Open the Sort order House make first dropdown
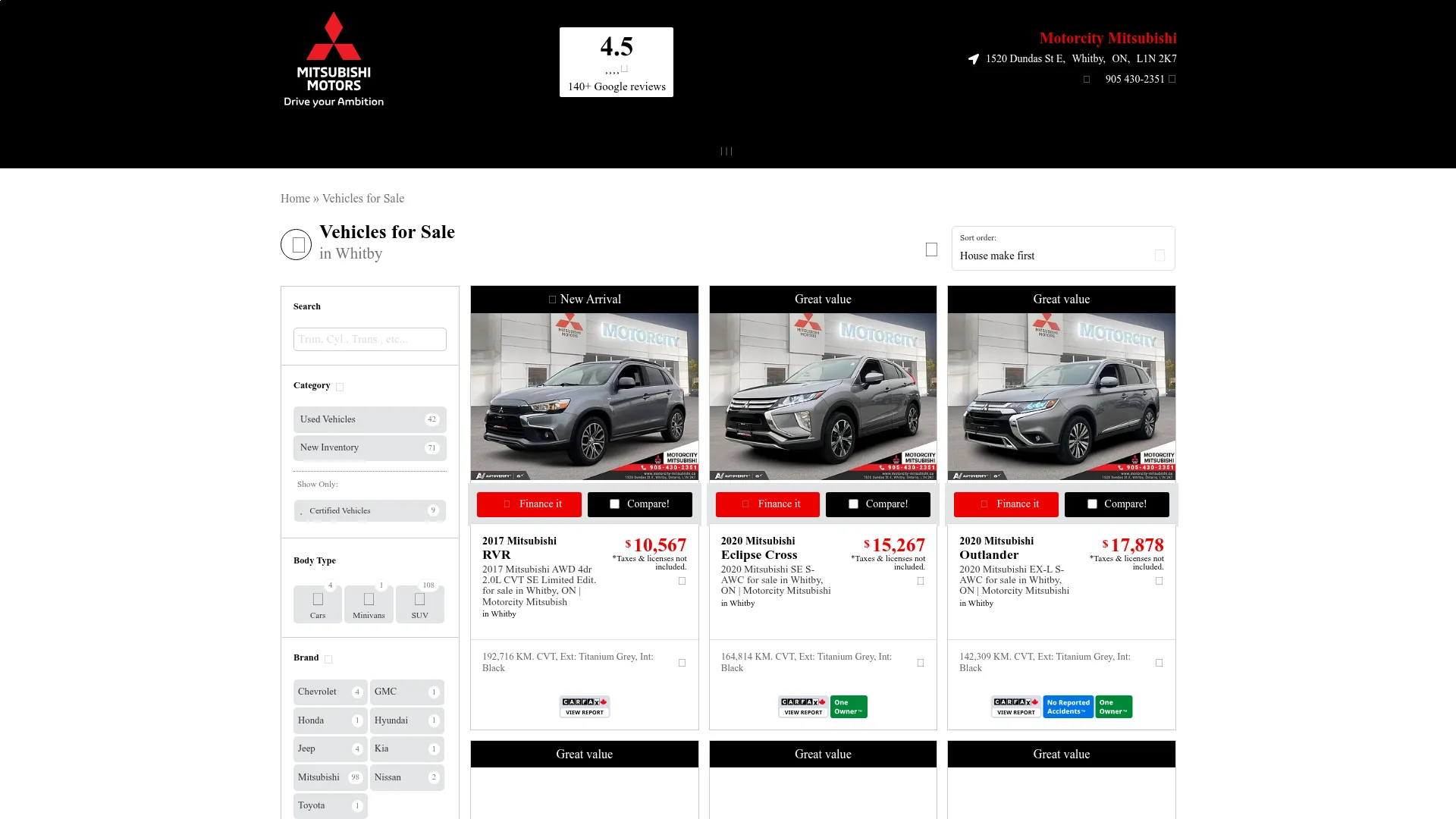This screenshot has width=1456, height=819. [1063, 248]
